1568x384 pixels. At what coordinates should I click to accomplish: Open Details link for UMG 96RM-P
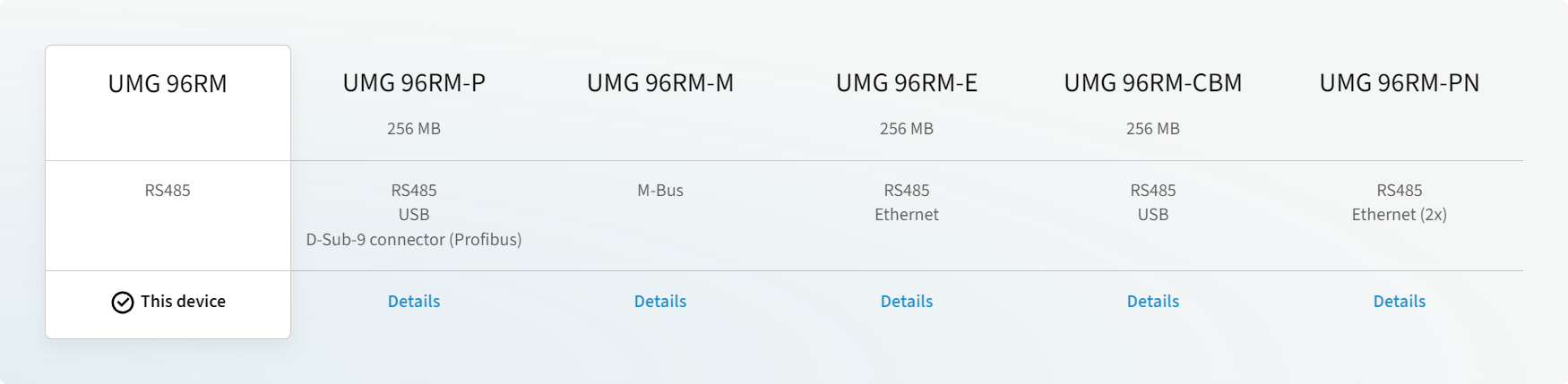pyautogui.click(x=414, y=302)
